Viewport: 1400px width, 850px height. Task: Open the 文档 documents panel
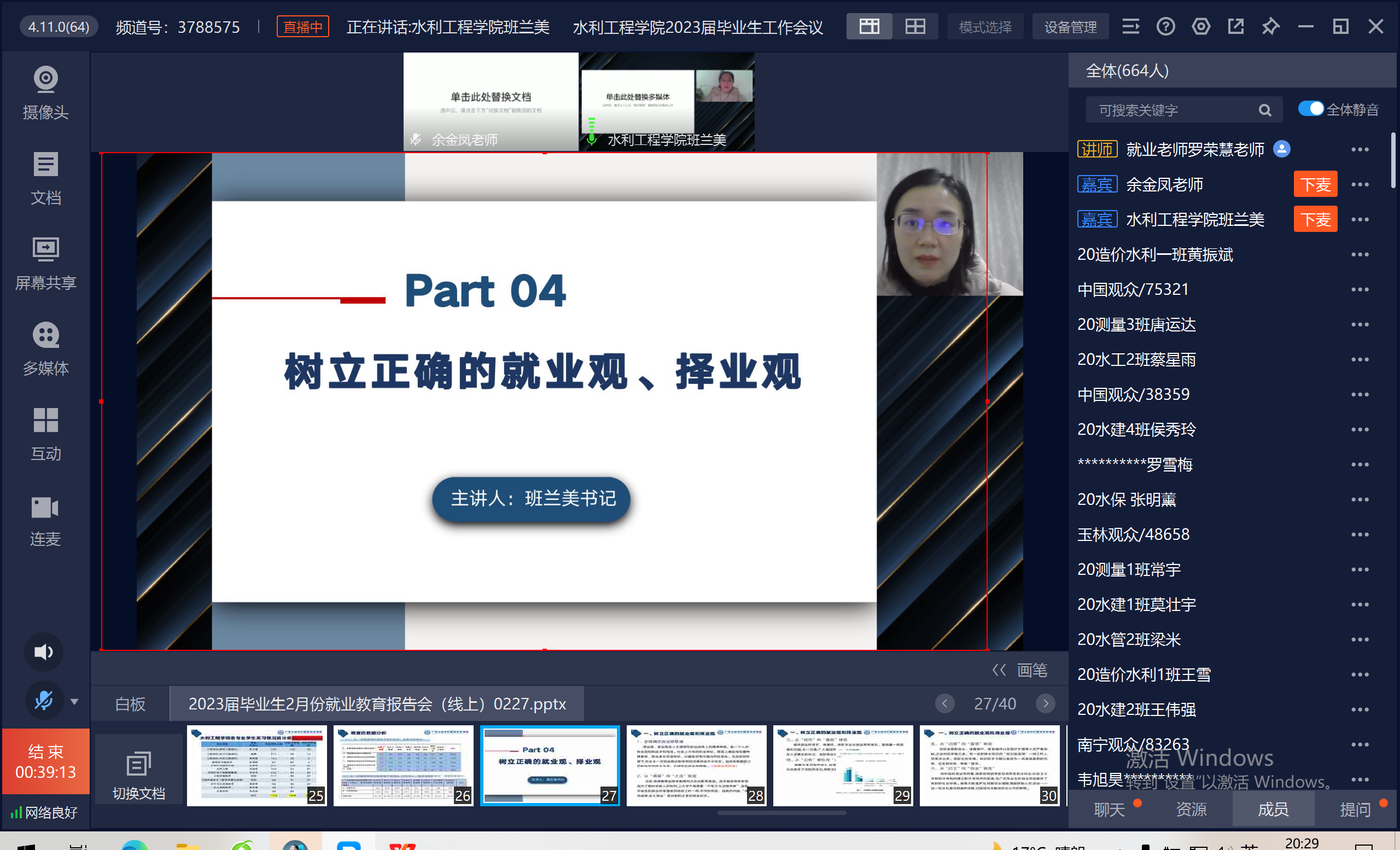(45, 178)
